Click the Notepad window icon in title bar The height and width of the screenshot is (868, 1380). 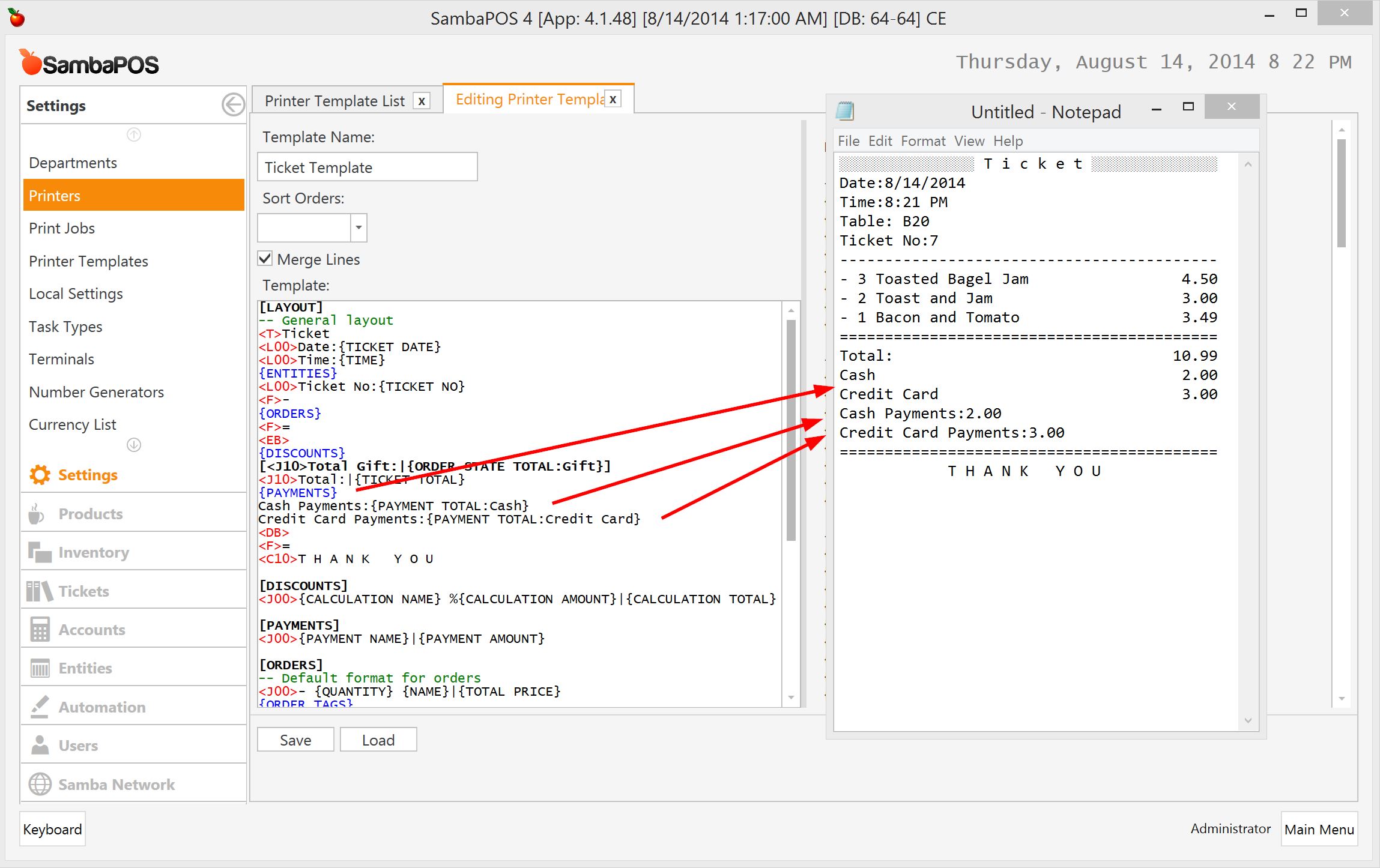(x=845, y=111)
